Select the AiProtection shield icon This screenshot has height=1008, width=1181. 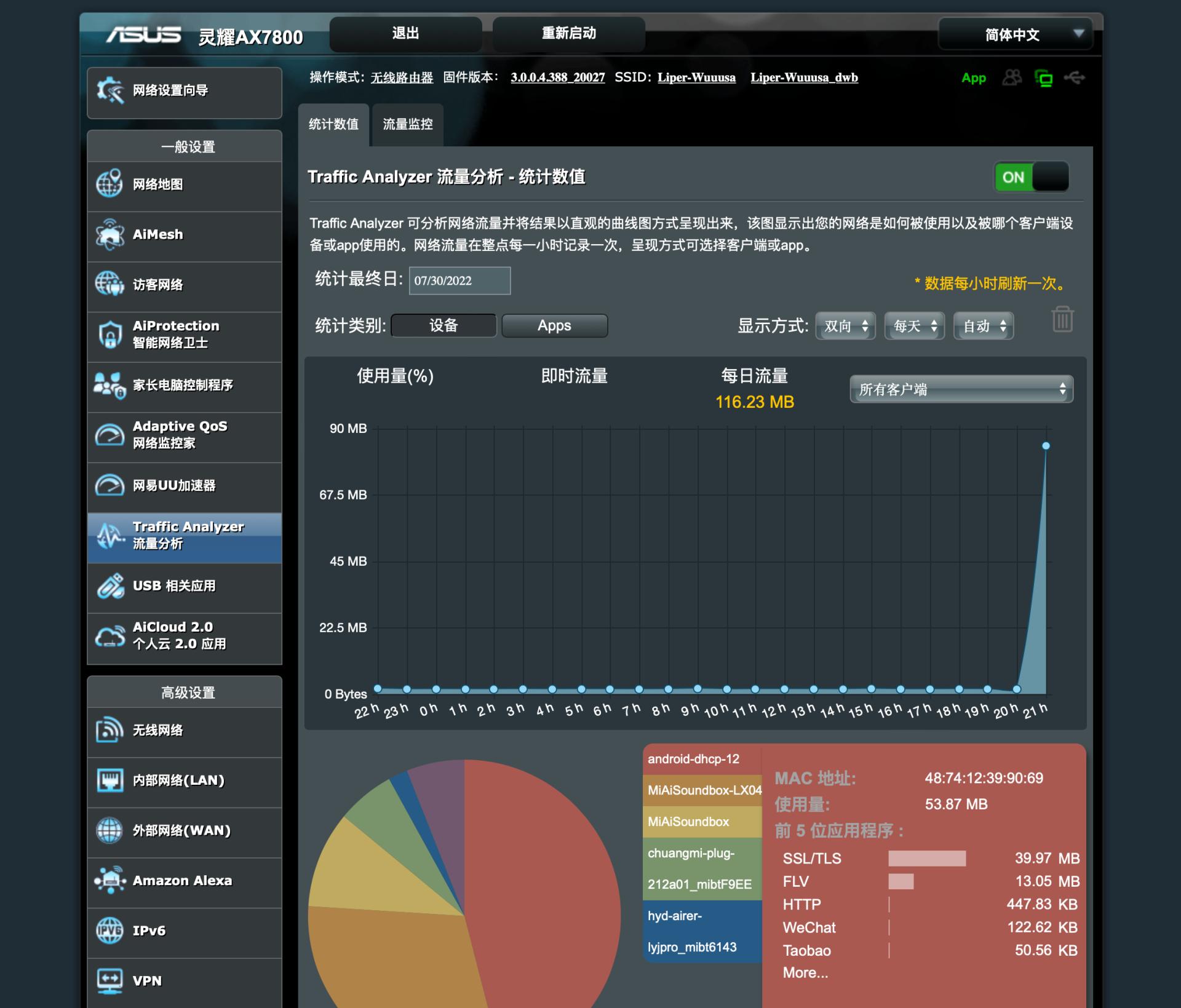(x=109, y=335)
